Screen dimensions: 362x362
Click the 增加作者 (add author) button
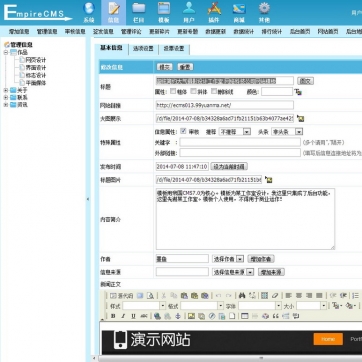(261, 259)
